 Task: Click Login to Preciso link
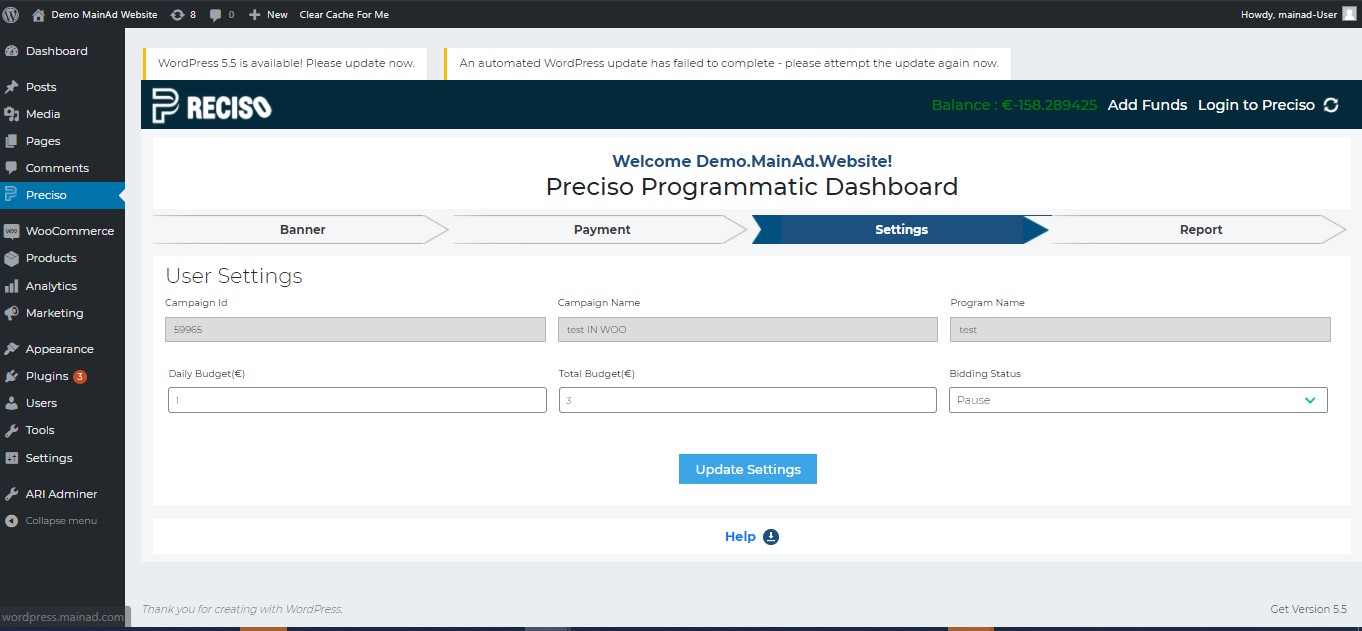coord(1256,105)
